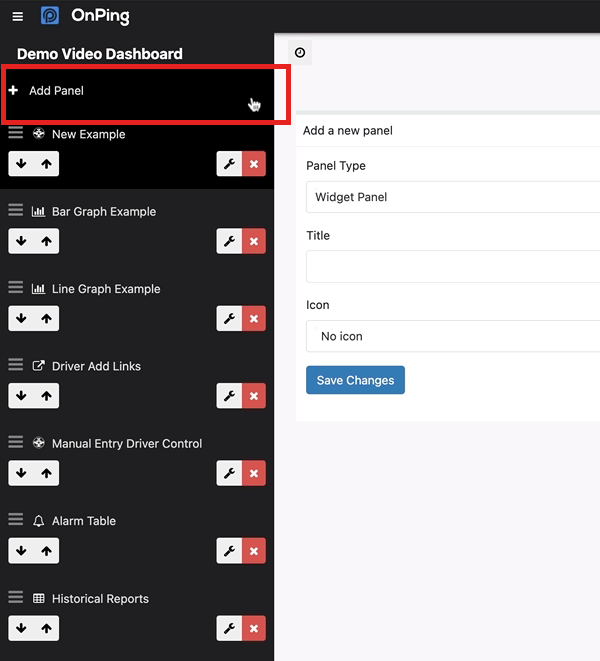Screen dimensions: 600x661
Task: Open the Historical Reports panel
Action: click(x=100, y=599)
